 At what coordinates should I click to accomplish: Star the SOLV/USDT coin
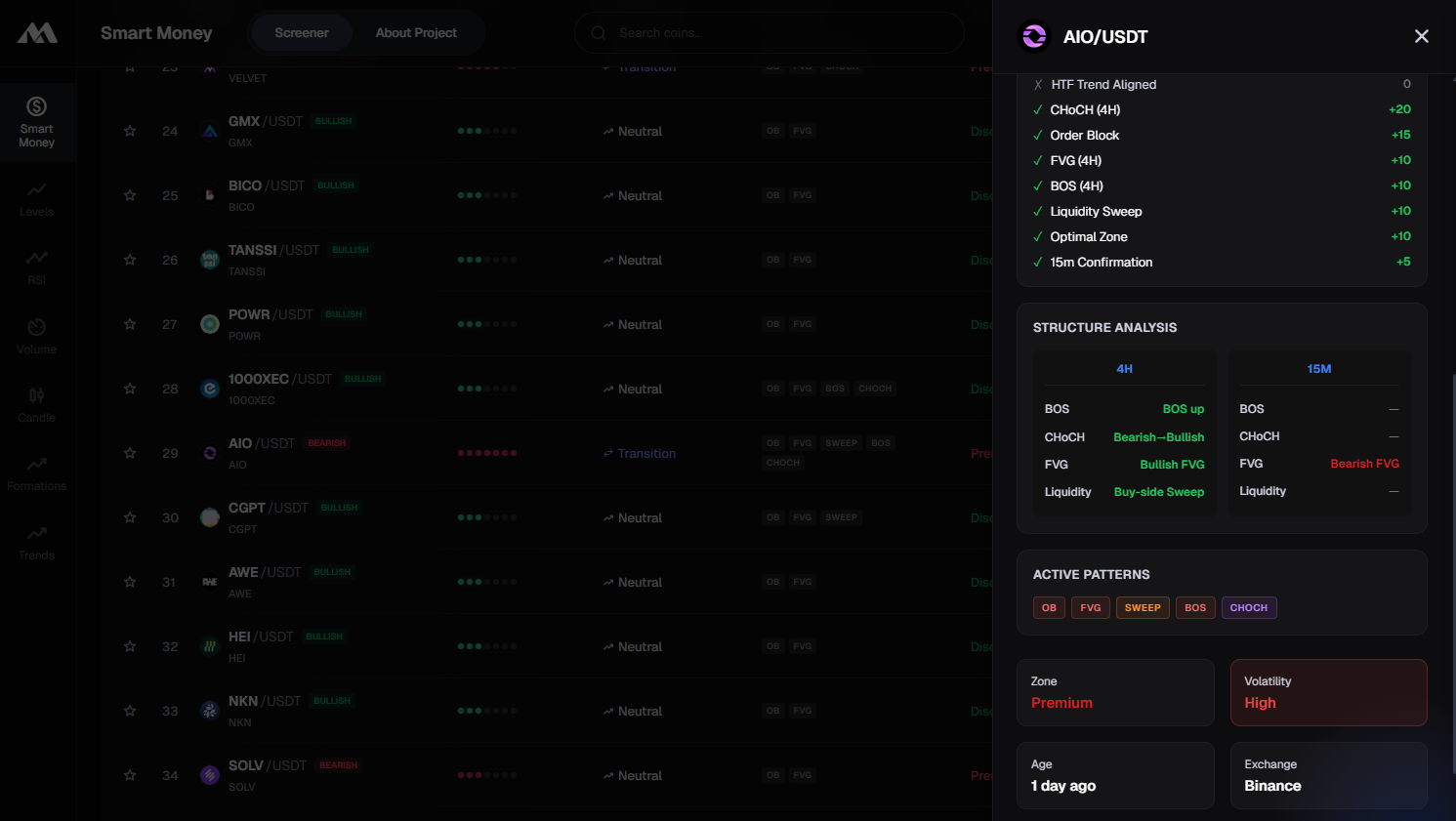(x=130, y=775)
